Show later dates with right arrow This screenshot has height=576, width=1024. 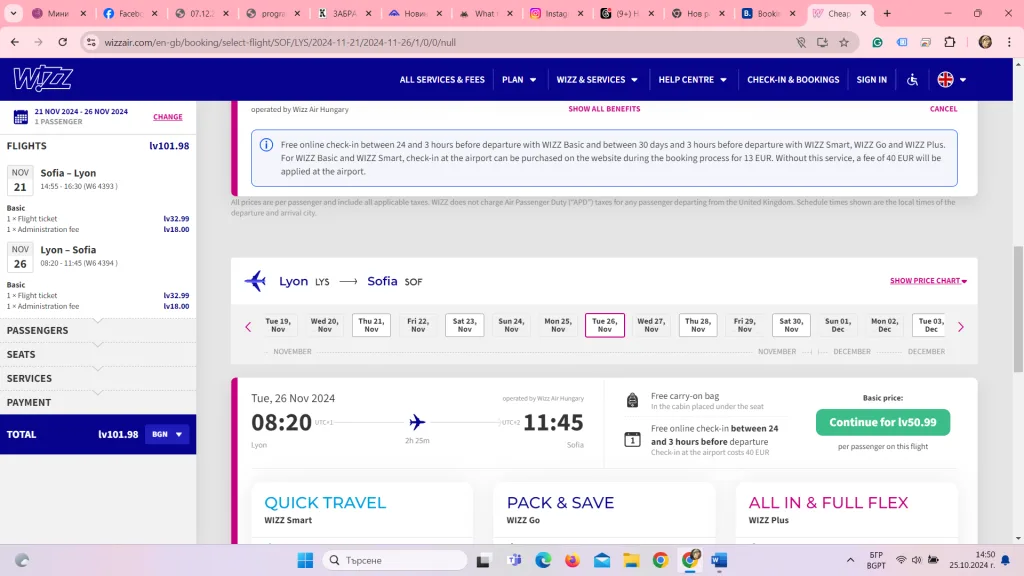tap(961, 327)
